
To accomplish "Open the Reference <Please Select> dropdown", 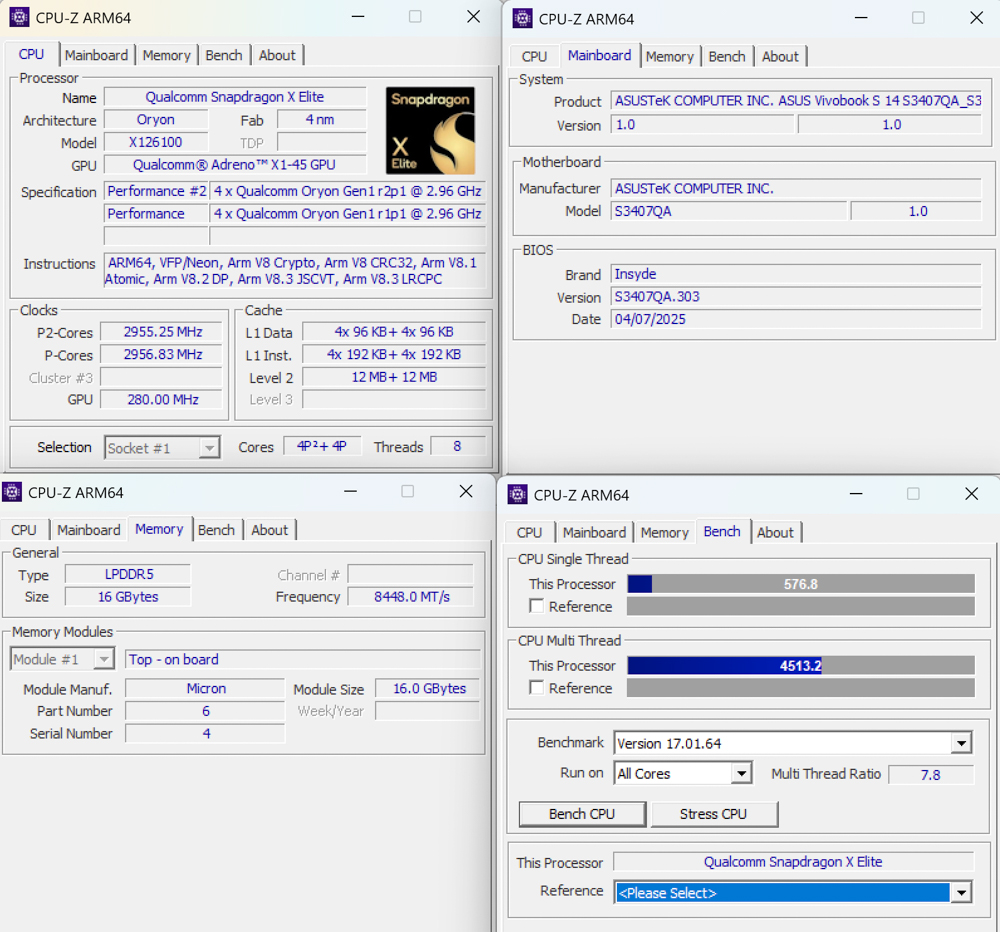I will (793, 892).
